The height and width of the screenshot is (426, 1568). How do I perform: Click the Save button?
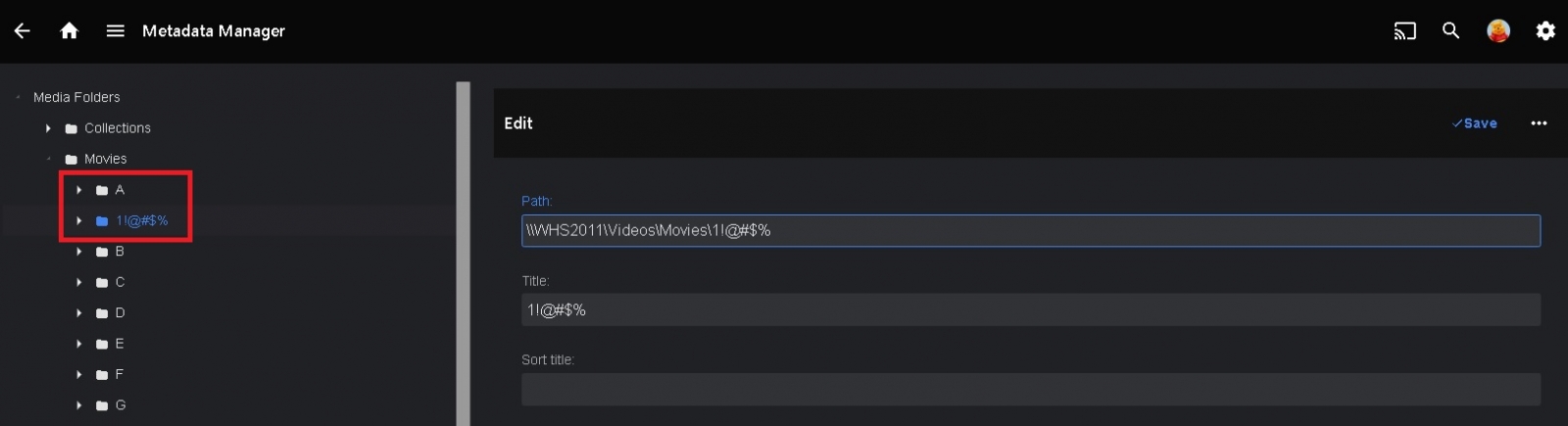[1474, 123]
